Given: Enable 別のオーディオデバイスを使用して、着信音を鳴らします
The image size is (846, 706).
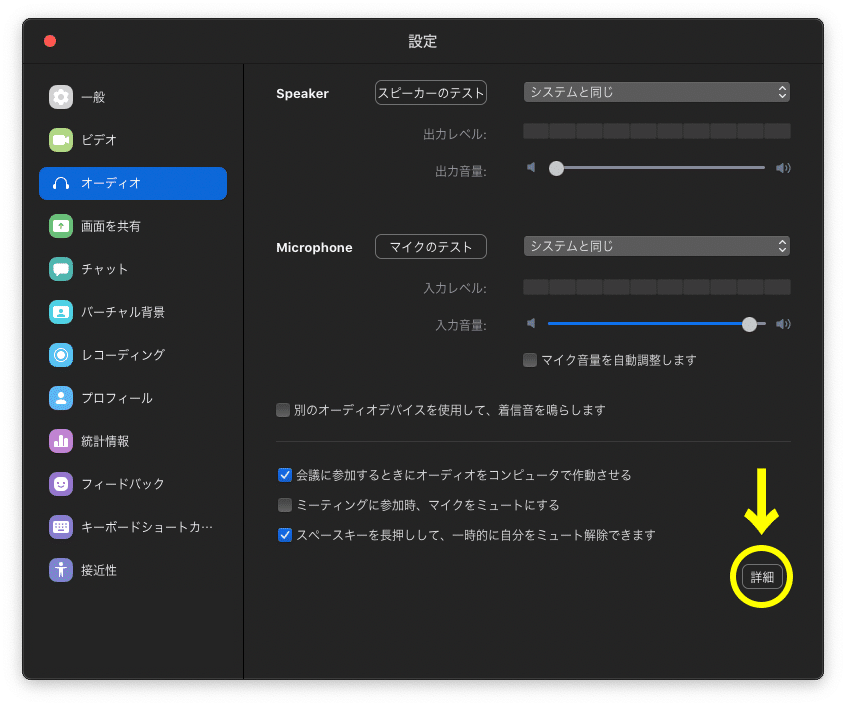Looking at the screenshot, I should coord(283,409).
